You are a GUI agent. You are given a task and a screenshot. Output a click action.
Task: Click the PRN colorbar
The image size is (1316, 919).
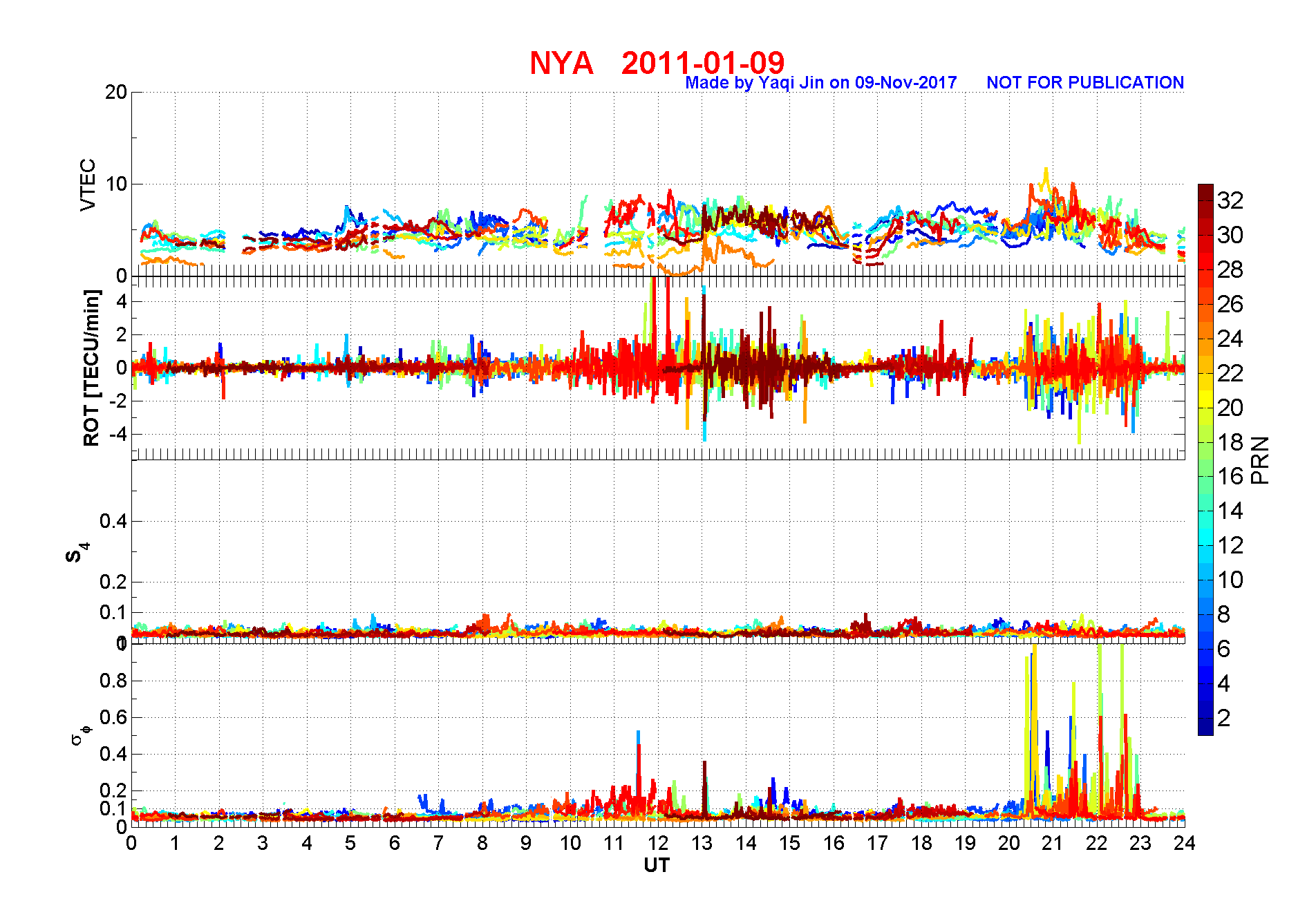click(1205, 459)
